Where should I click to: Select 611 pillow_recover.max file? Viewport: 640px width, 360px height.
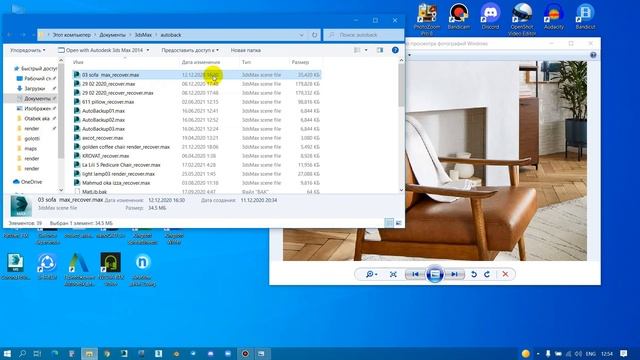coord(197,102)
